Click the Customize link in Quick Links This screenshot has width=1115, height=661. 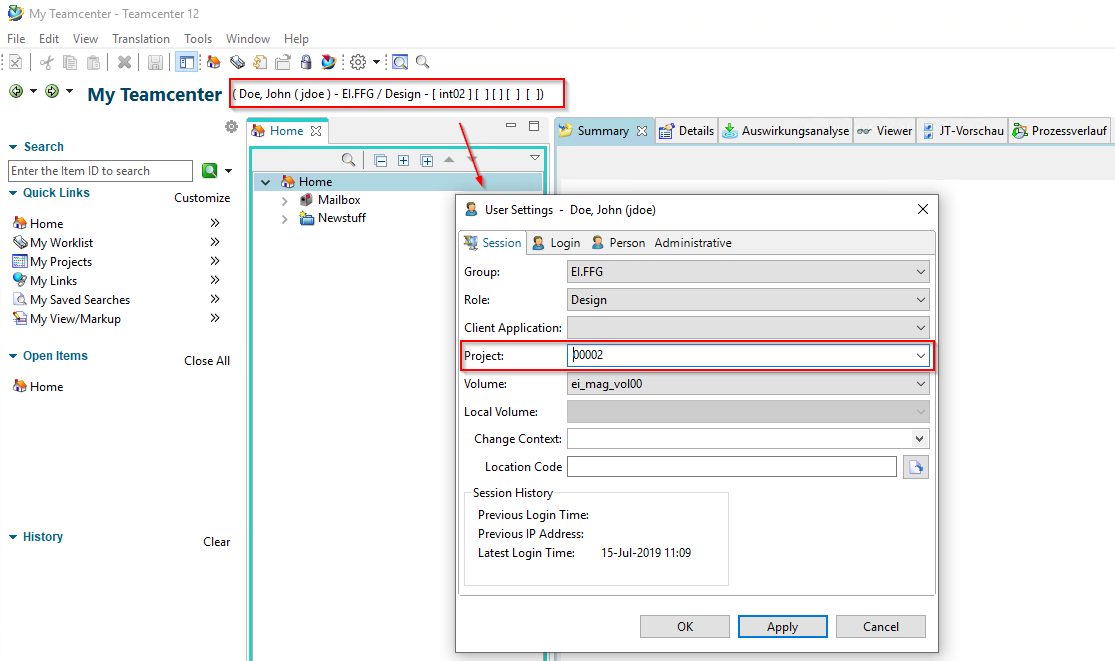tap(202, 198)
